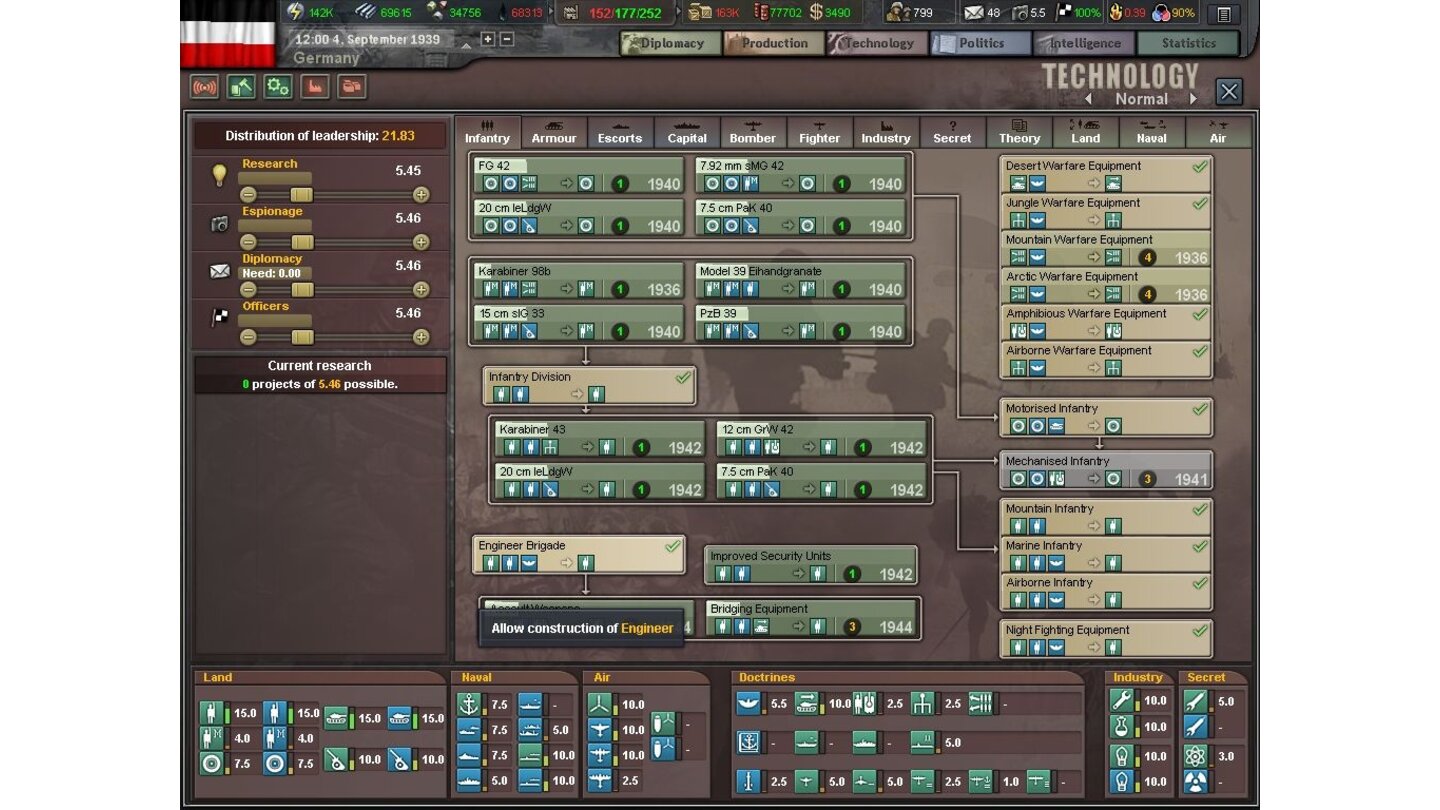
Task: Click the Secret radiation symbol icon
Action: click(x=1197, y=782)
